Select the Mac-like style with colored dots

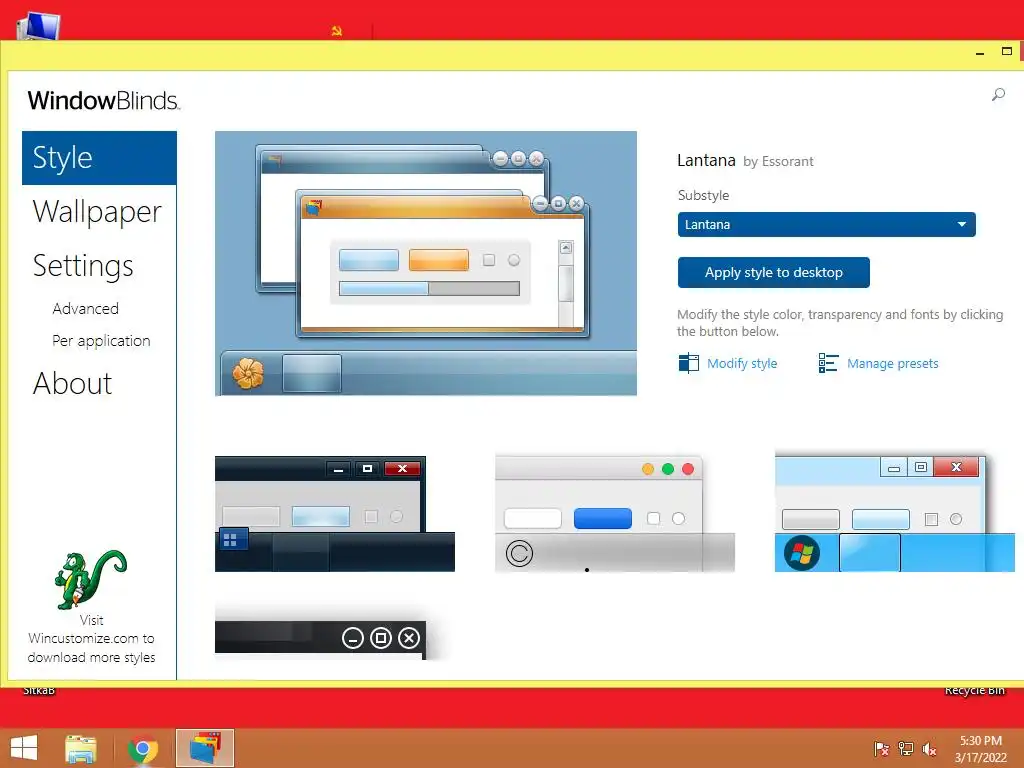(x=615, y=514)
